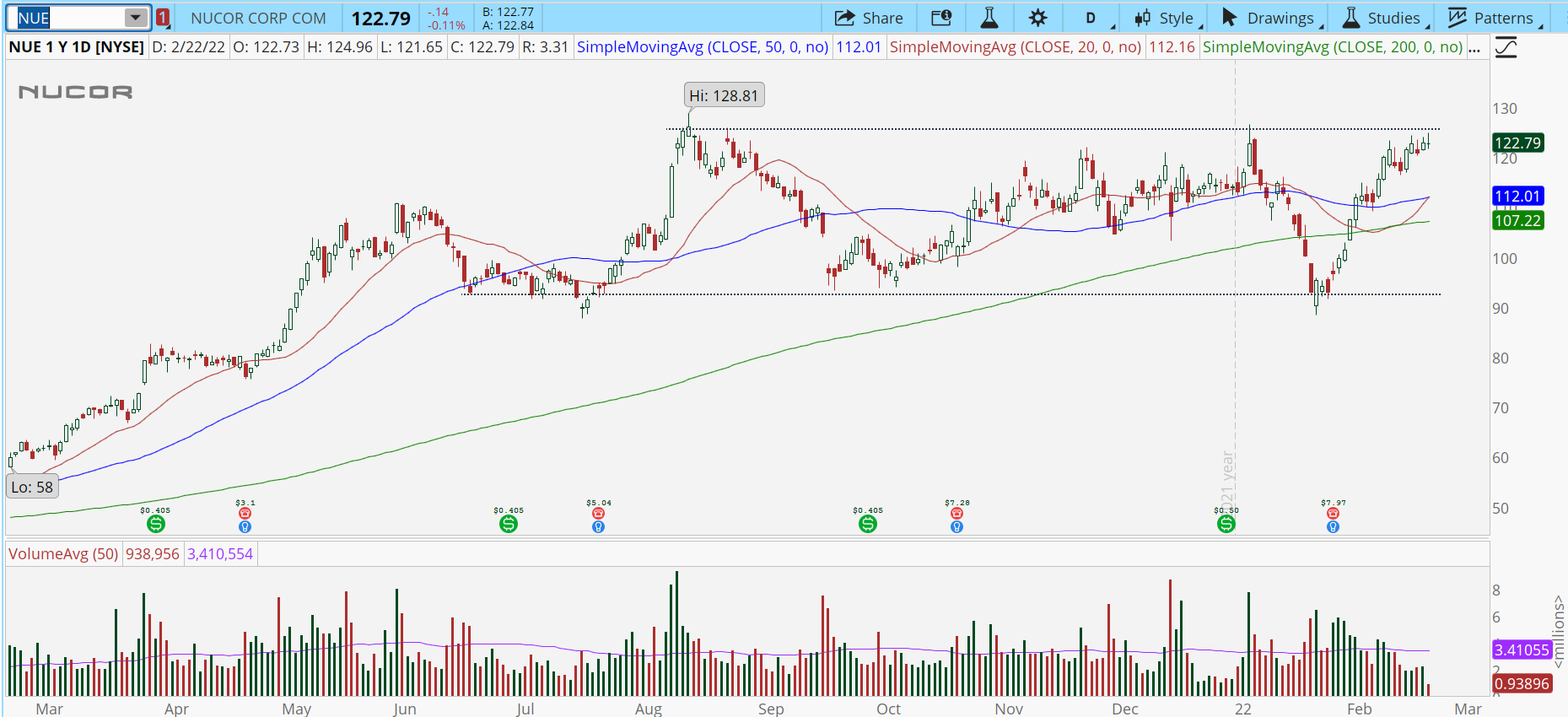
Task: Click the ellipsis after the 200 SMA label
Action: point(1474,47)
